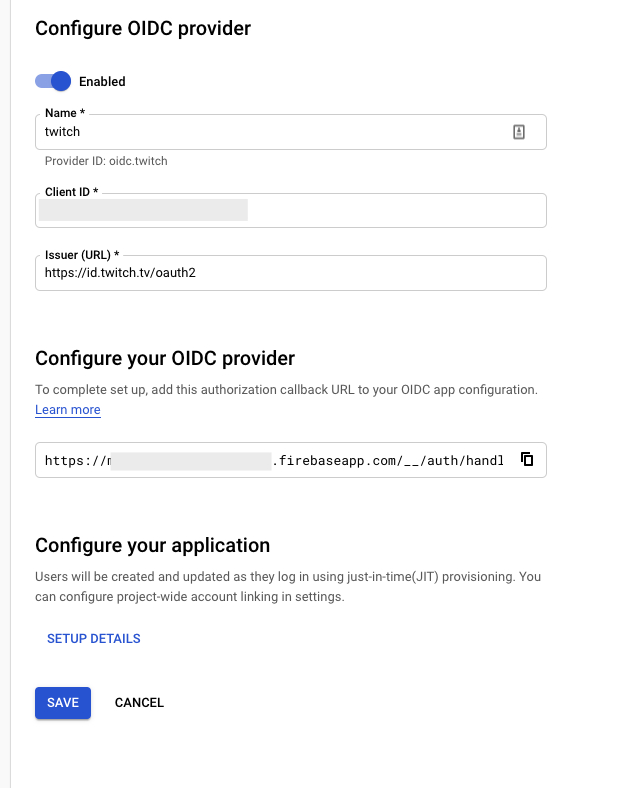The width and height of the screenshot is (619, 788).
Task: Click the JIT provisioning description paragraph
Action: point(288,586)
